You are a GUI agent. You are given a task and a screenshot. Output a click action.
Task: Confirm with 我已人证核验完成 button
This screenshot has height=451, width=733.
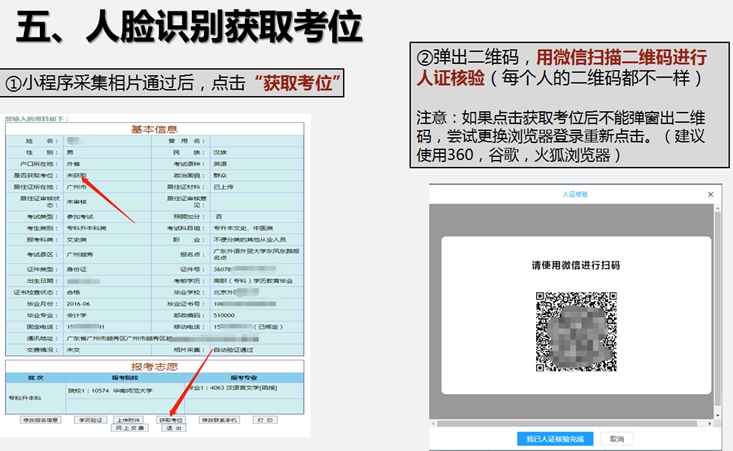pyautogui.click(x=555, y=439)
